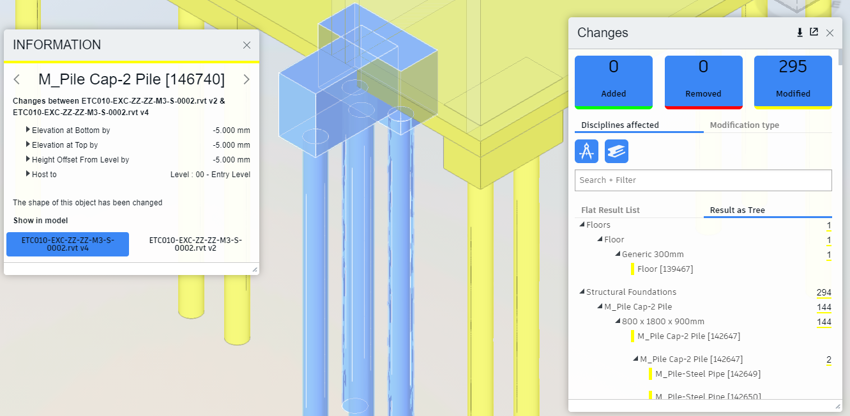Collapse the Generic 300mm node
This screenshot has width=850, height=416.
click(x=618, y=254)
